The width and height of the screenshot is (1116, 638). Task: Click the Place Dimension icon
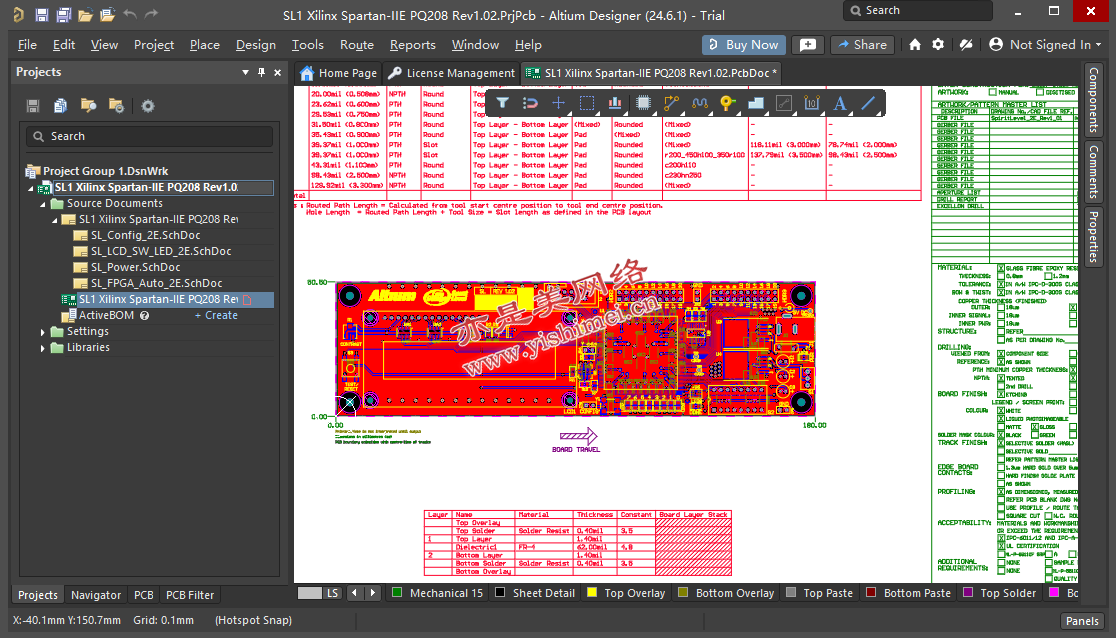[x=811, y=103]
